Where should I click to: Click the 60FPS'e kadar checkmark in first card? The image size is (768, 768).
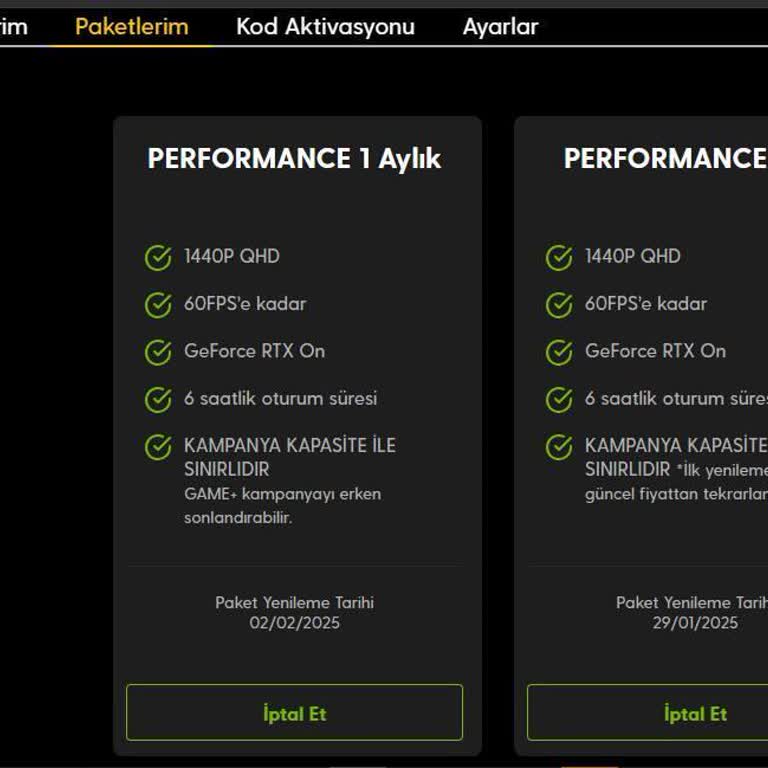pyautogui.click(x=158, y=305)
